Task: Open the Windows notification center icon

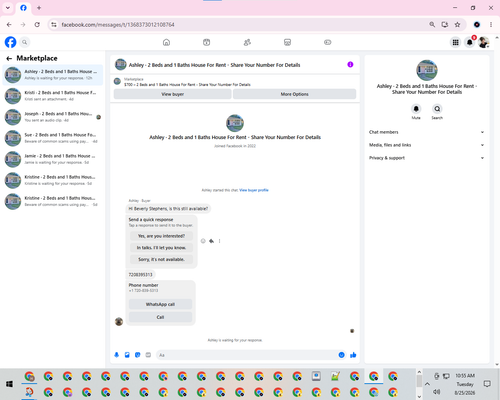Action: (x=487, y=384)
